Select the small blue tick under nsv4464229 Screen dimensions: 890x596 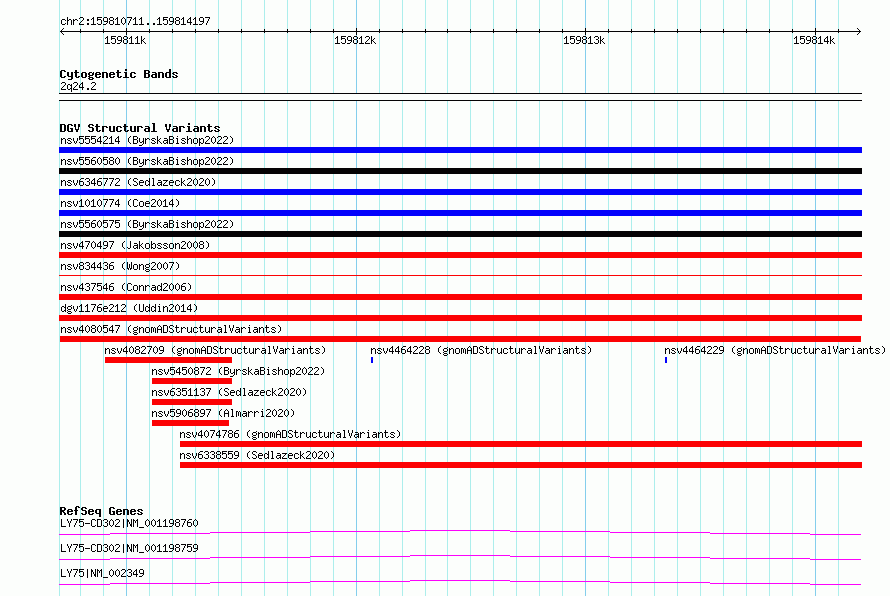666,360
